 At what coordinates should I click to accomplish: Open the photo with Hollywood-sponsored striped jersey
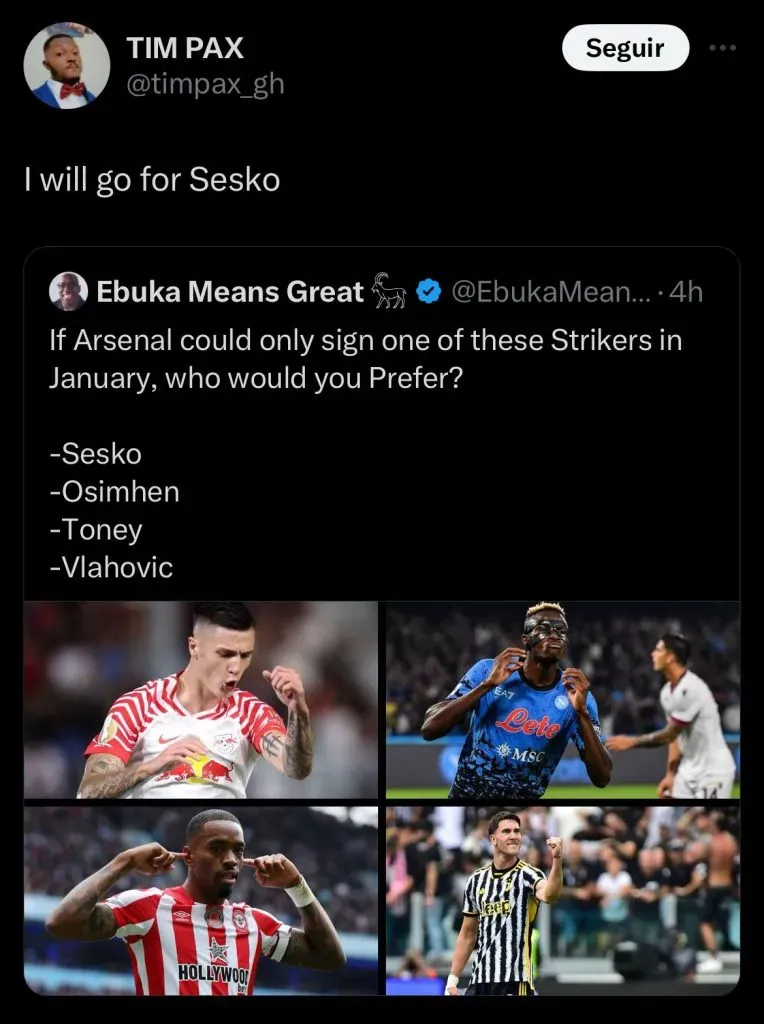coord(201,901)
